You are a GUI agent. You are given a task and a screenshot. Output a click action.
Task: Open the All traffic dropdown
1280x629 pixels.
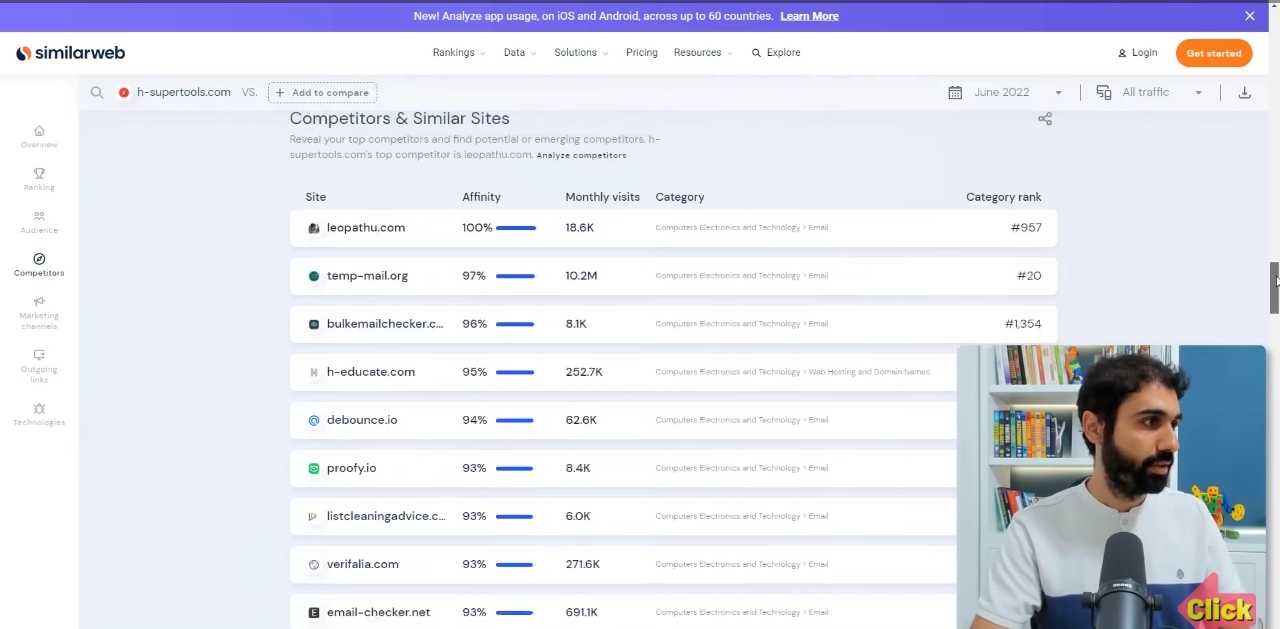[x=1161, y=92]
